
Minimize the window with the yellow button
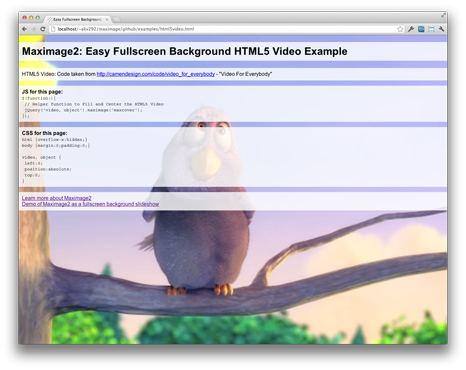pos(31,18)
